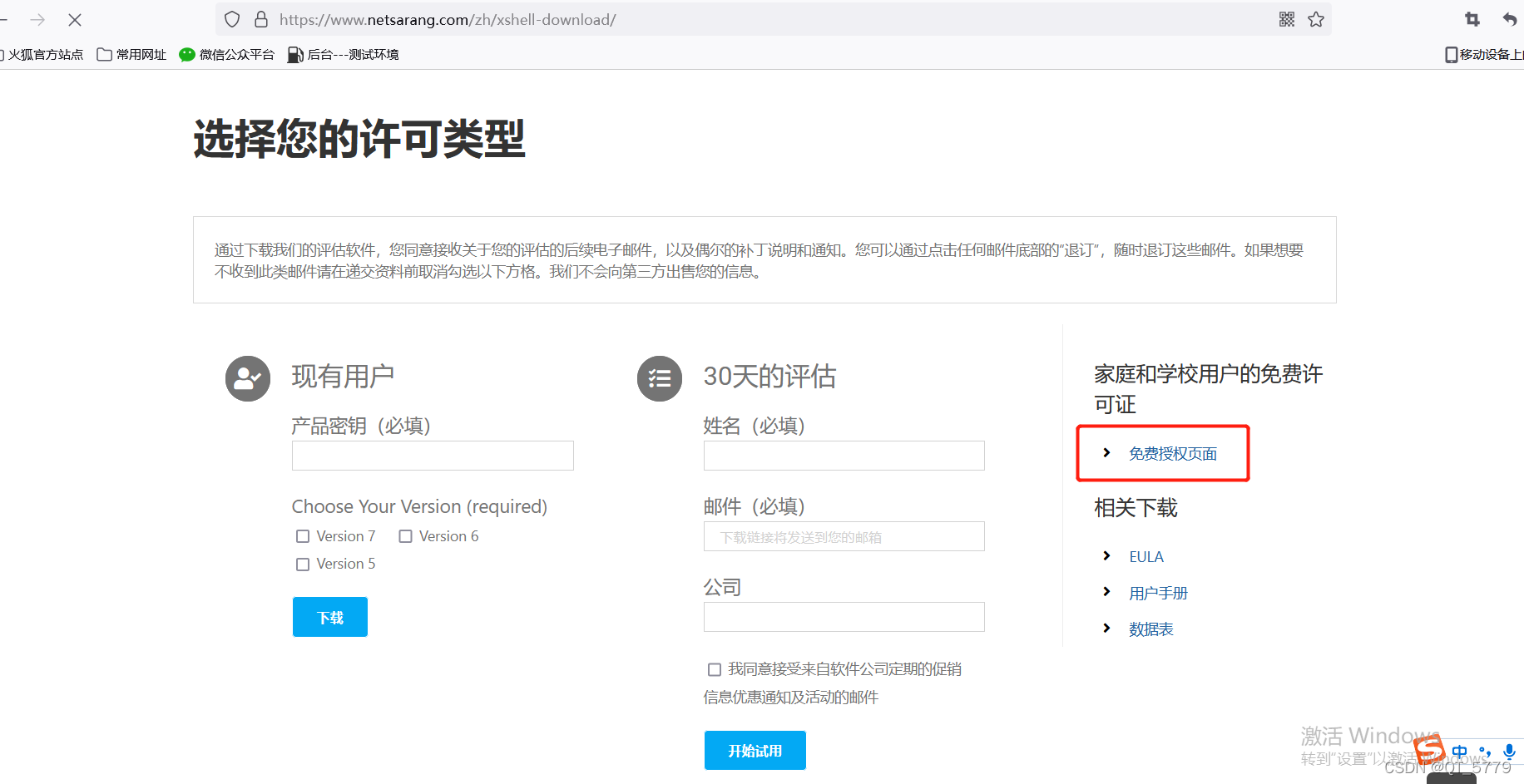Click the Sogou input method S icon

1430,750
